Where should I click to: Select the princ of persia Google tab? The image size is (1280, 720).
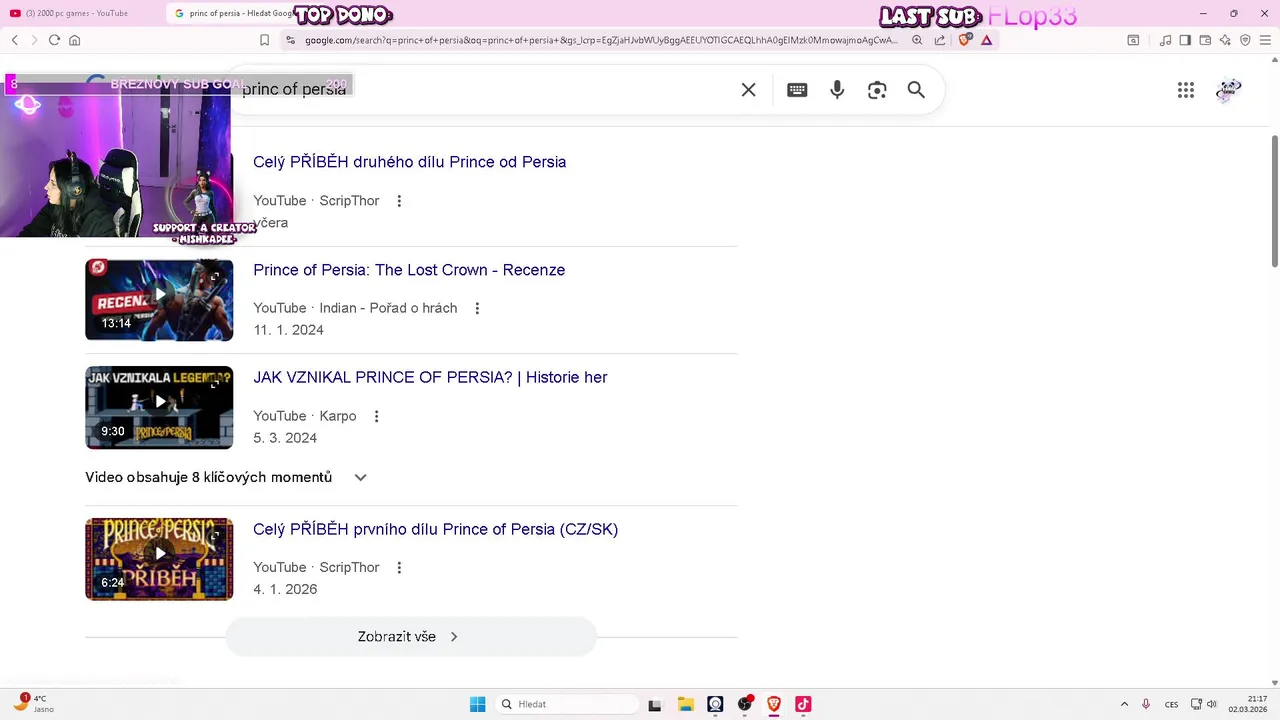(x=235, y=13)
